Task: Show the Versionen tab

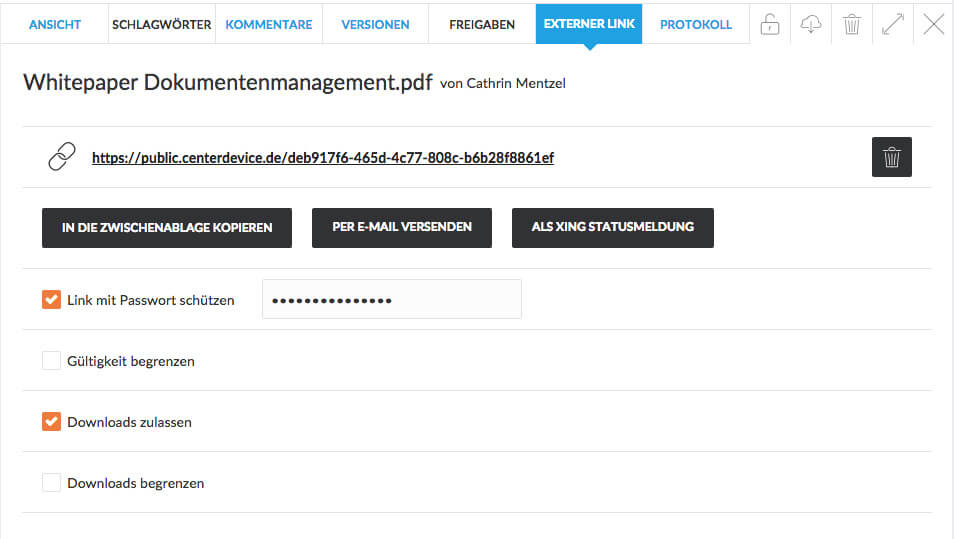Action: pos(375,24)
